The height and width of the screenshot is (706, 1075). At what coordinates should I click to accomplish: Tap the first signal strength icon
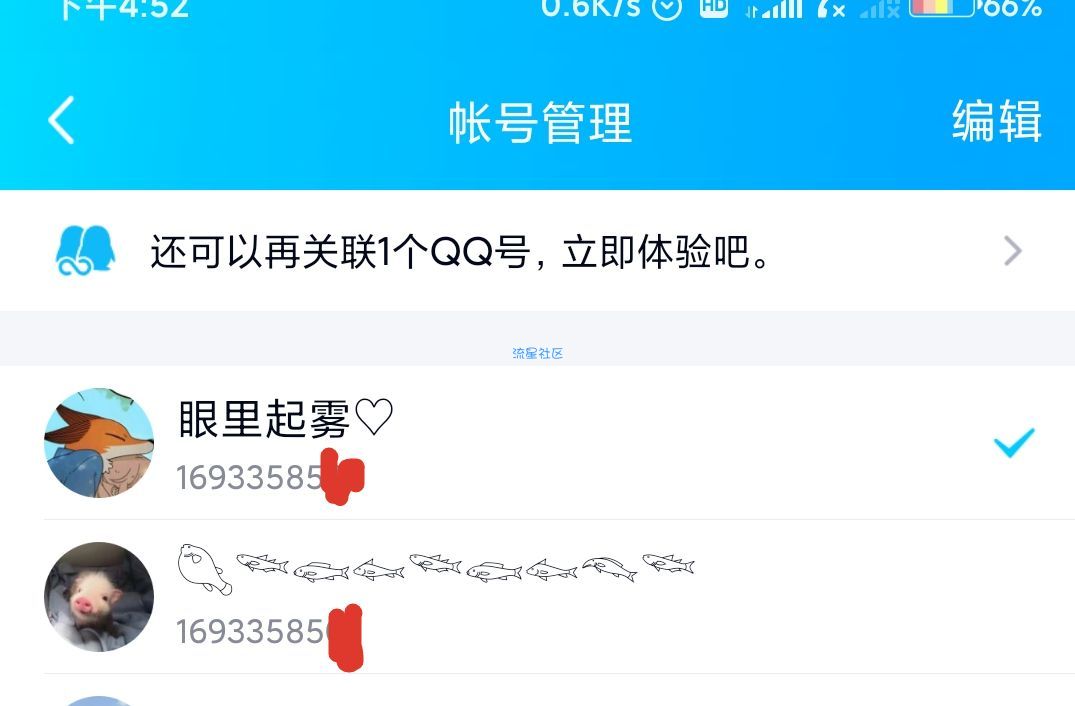[774, 8]
